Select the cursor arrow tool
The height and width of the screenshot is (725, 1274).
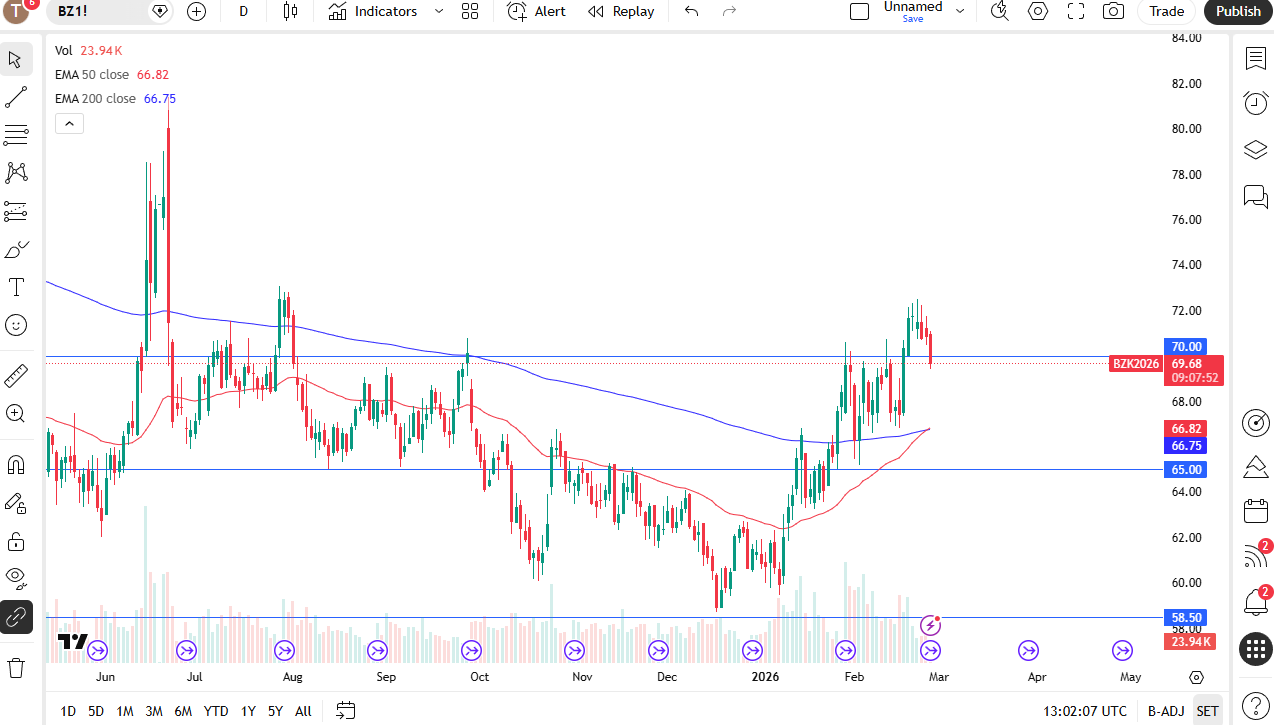click(x=16, y=59)
